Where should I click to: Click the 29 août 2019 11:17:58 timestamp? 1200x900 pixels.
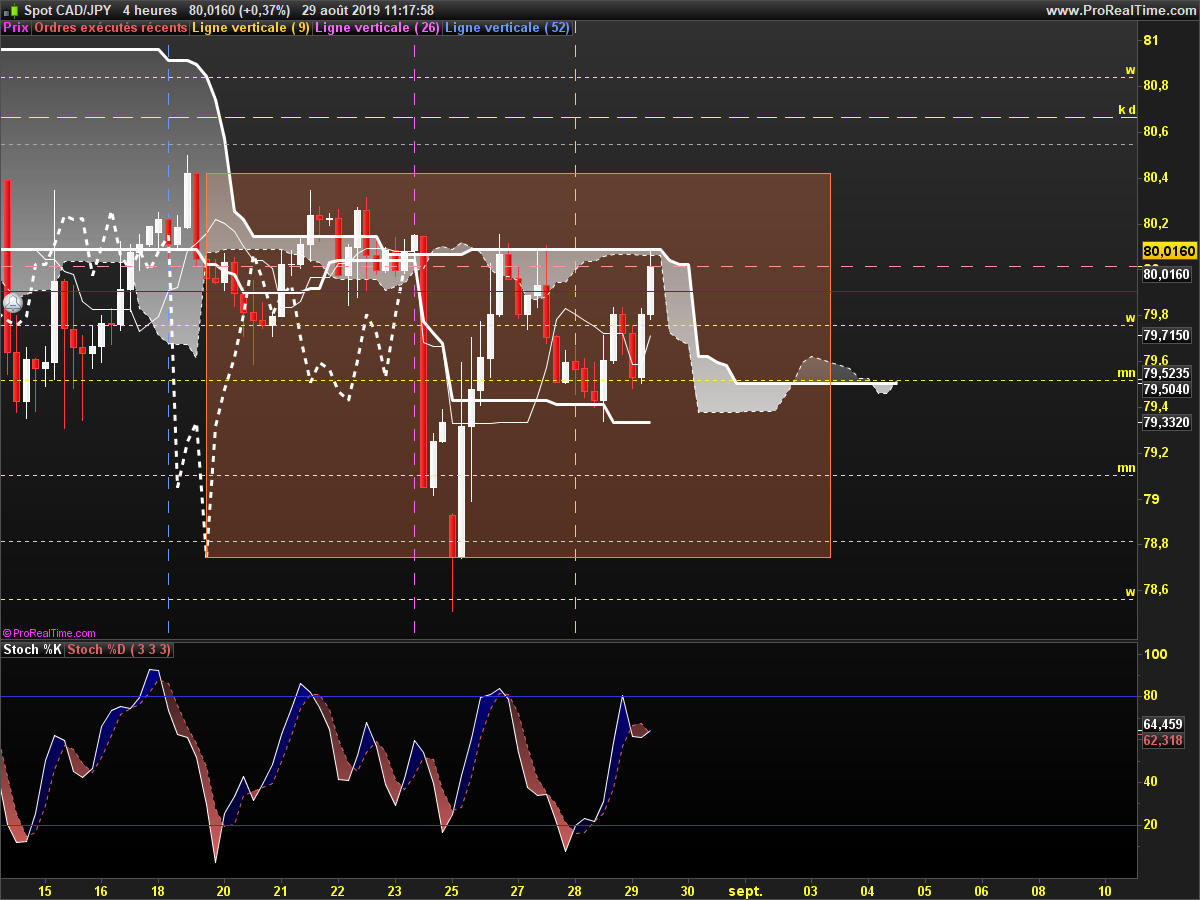click(x=368, y=10)
